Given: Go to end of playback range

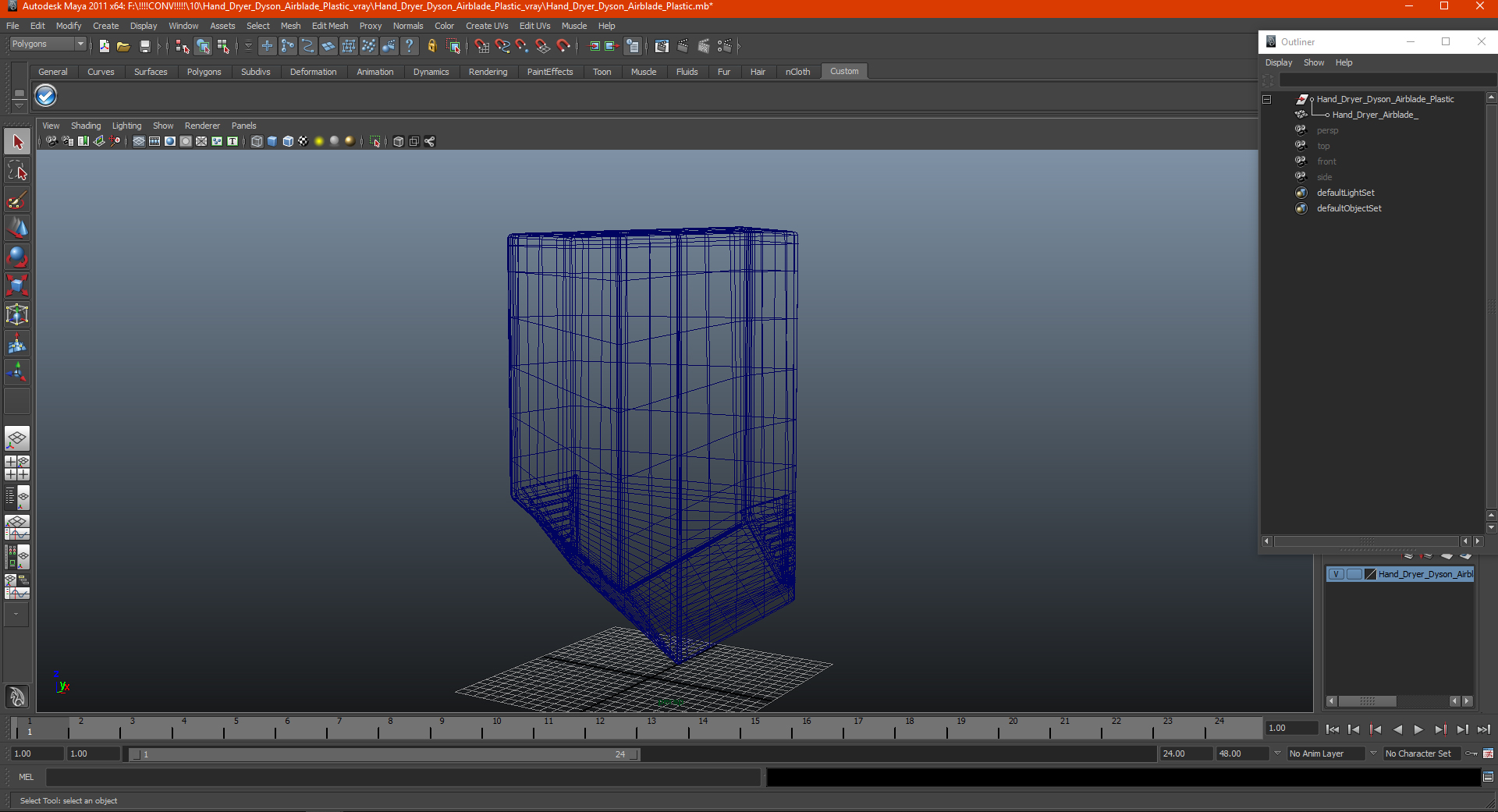Looking at the screenshot, I should coord(1484,729).
